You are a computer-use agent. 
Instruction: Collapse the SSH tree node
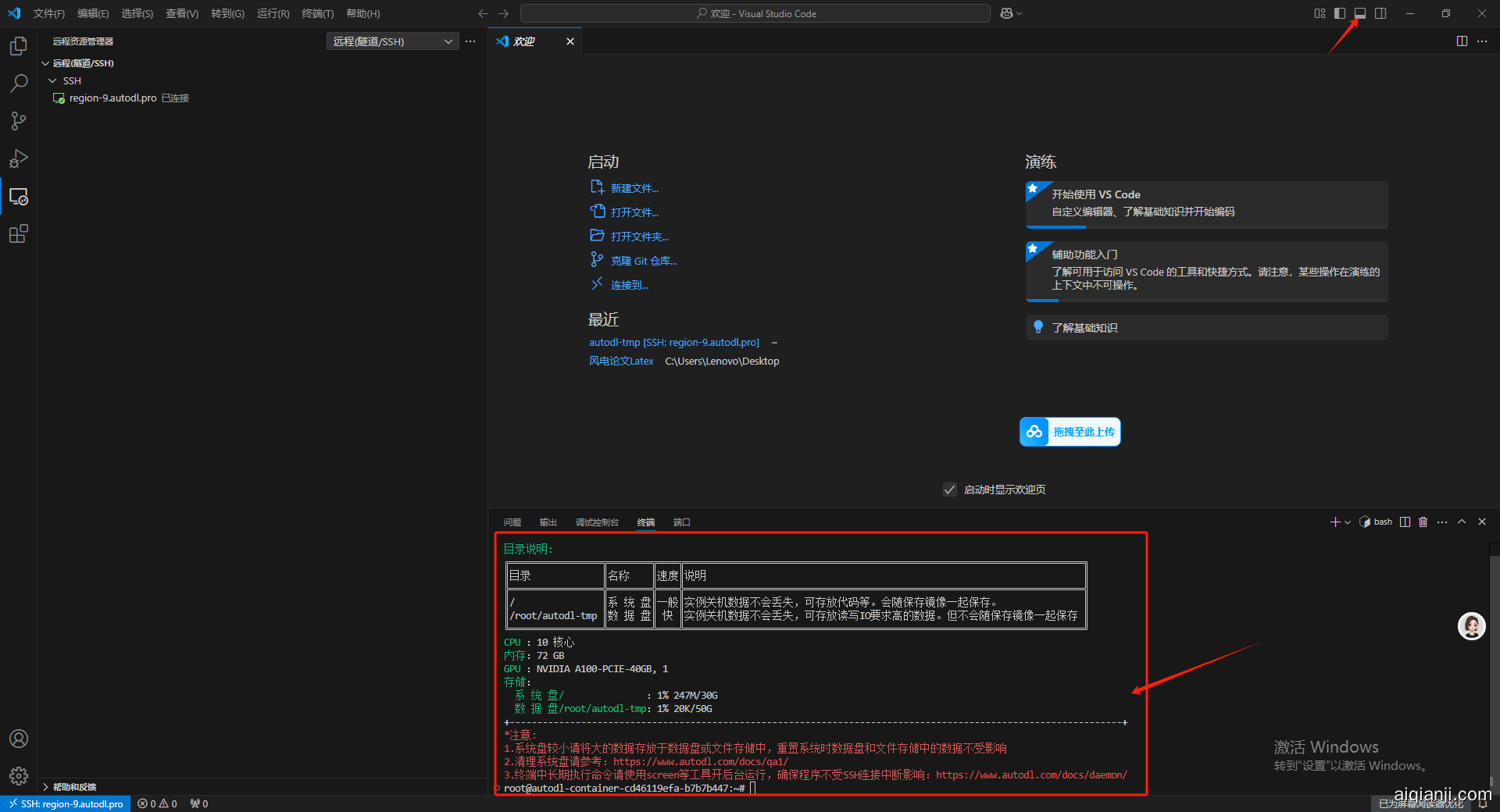[x=52, y=81]
